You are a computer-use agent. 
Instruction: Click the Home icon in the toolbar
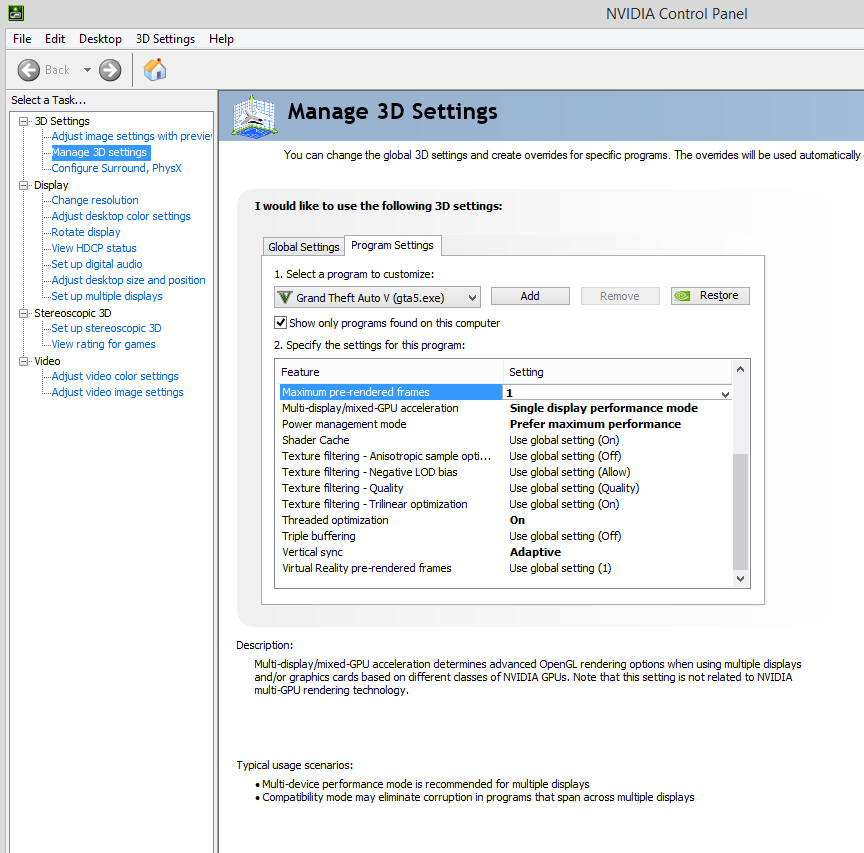click(x=155, y=69)
